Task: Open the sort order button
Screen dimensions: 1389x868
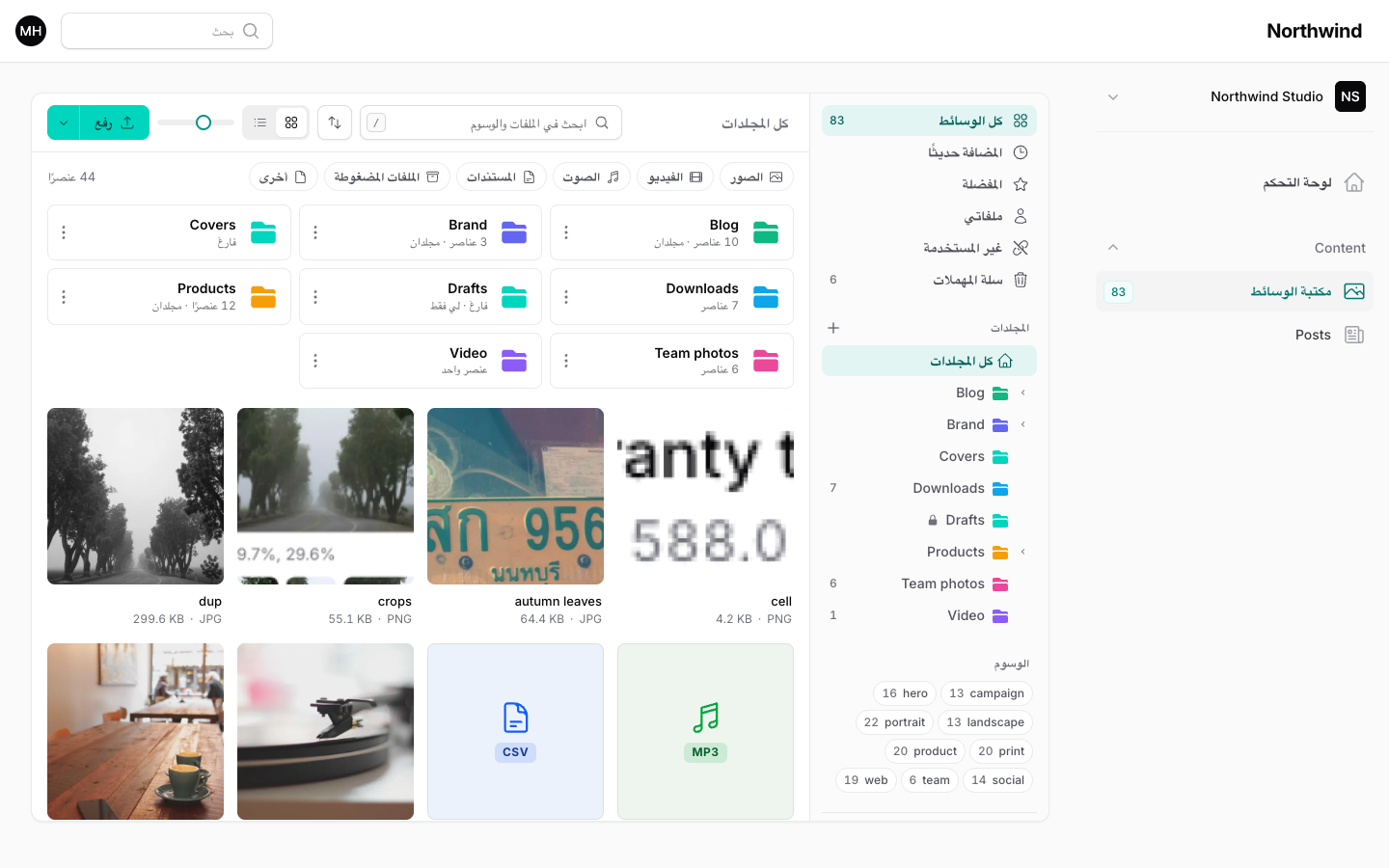Action: click(x=335, y=122)
